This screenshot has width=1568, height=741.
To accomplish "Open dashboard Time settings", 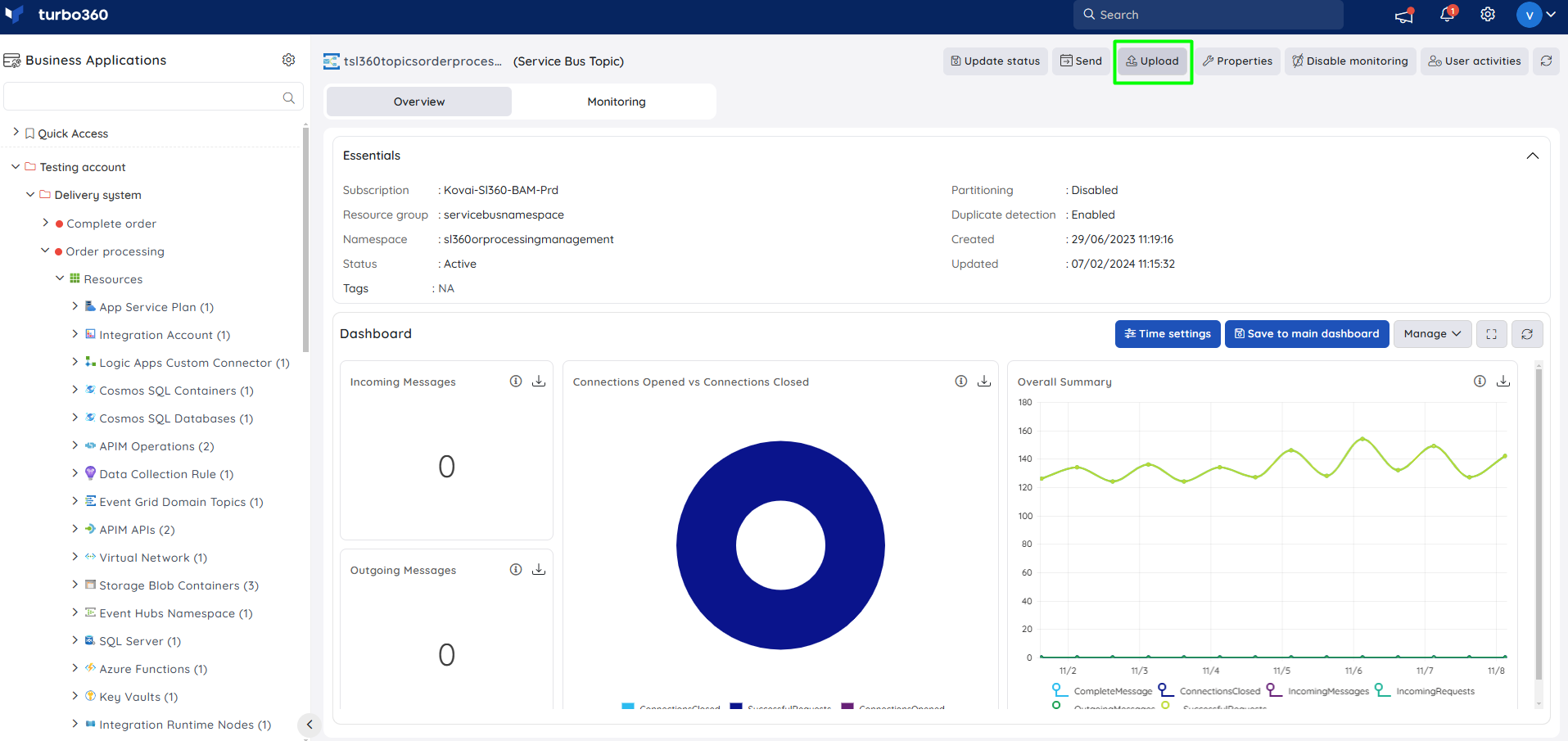I will click(1168, 333).
